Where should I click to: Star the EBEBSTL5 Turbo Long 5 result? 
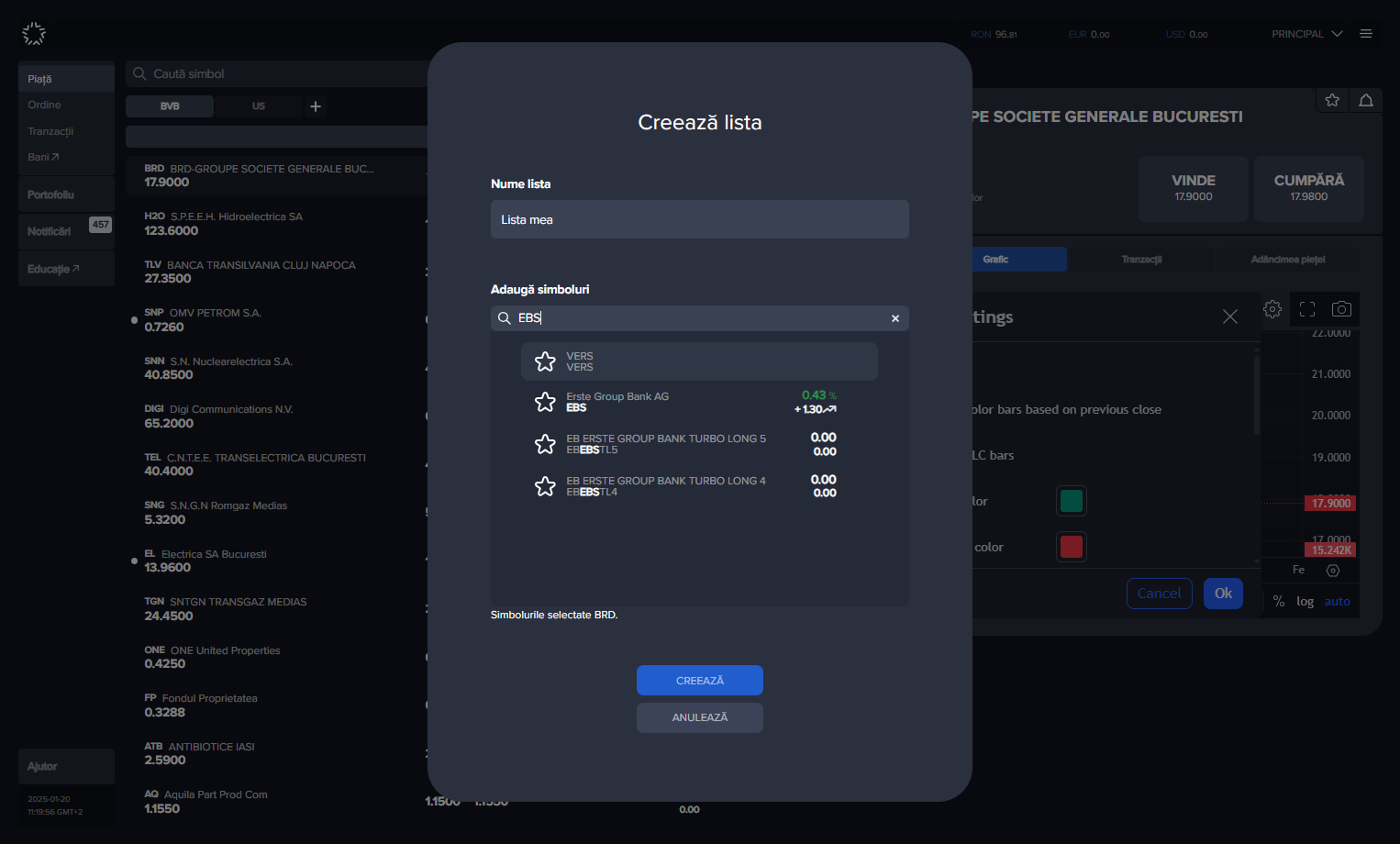545,444
